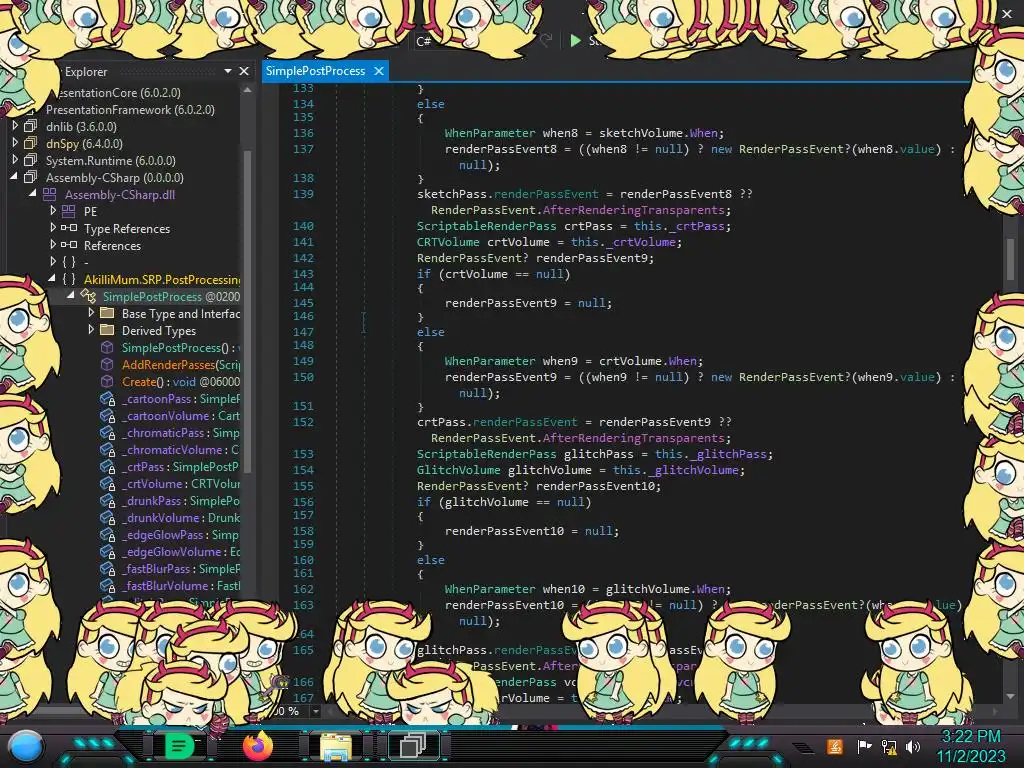
Task: Expand the '-' empty namespace node
Action: point(53,262)
